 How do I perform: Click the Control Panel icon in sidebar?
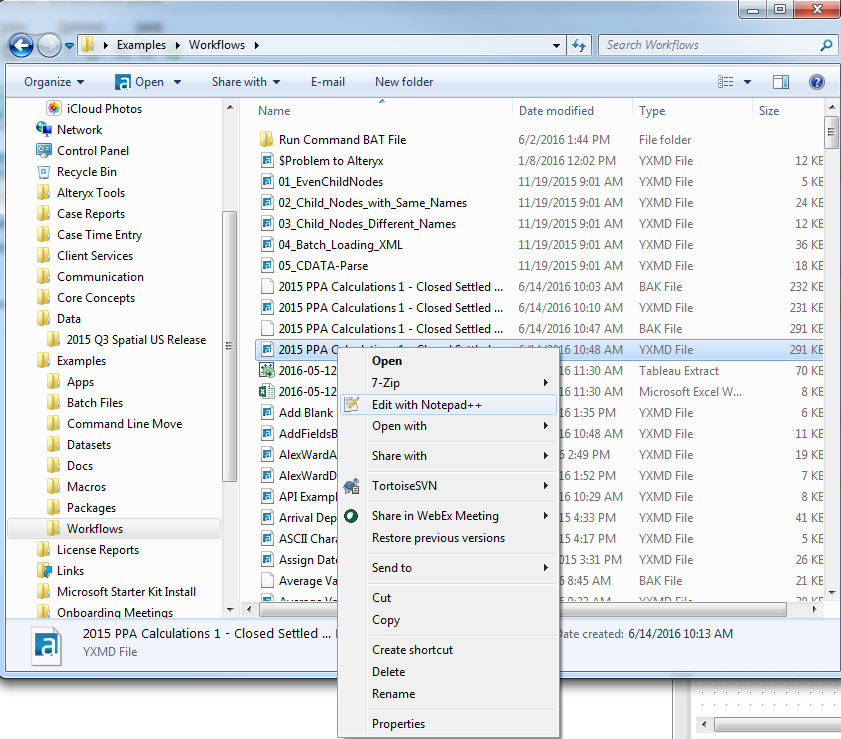coord(43,150)
